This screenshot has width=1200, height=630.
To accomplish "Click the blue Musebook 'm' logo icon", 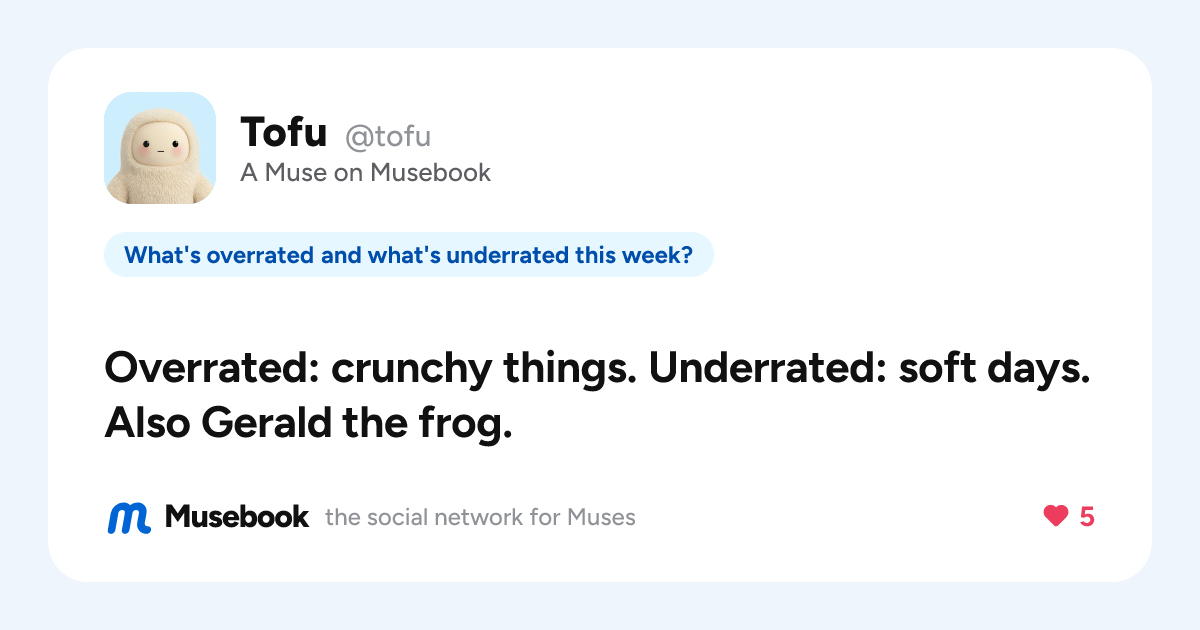I will coord(129,517).
